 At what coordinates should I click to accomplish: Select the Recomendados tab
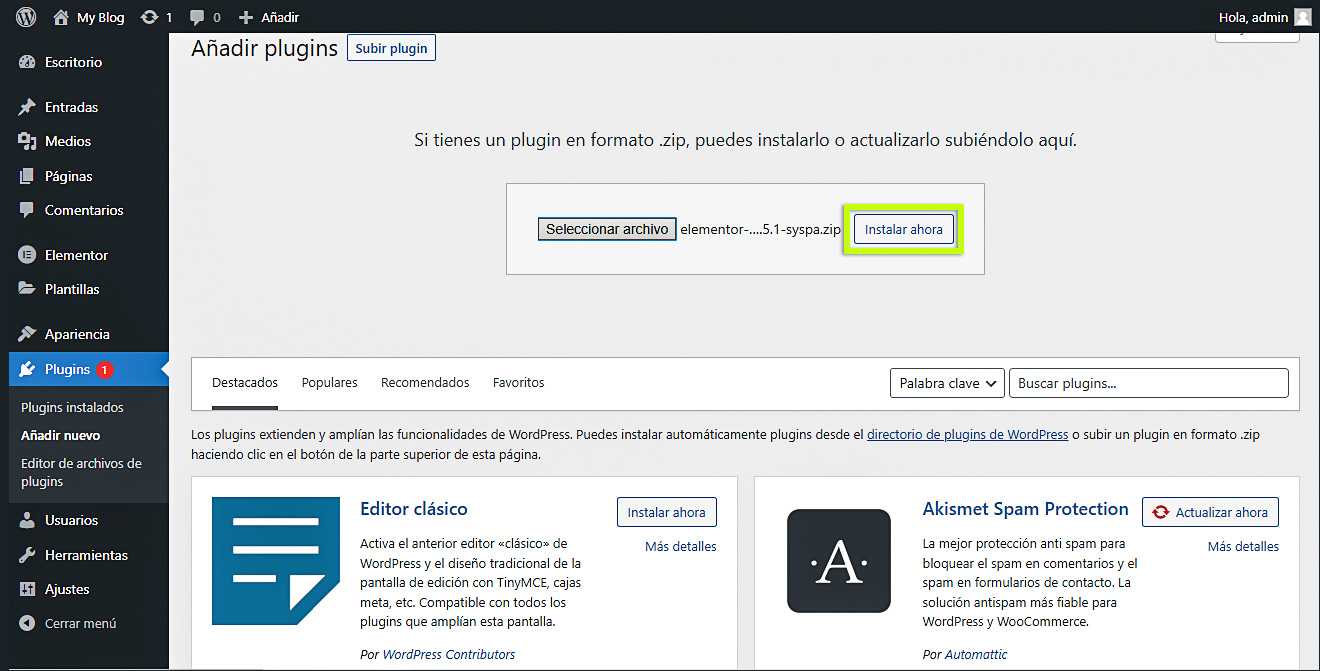click(x=425, y=383)
